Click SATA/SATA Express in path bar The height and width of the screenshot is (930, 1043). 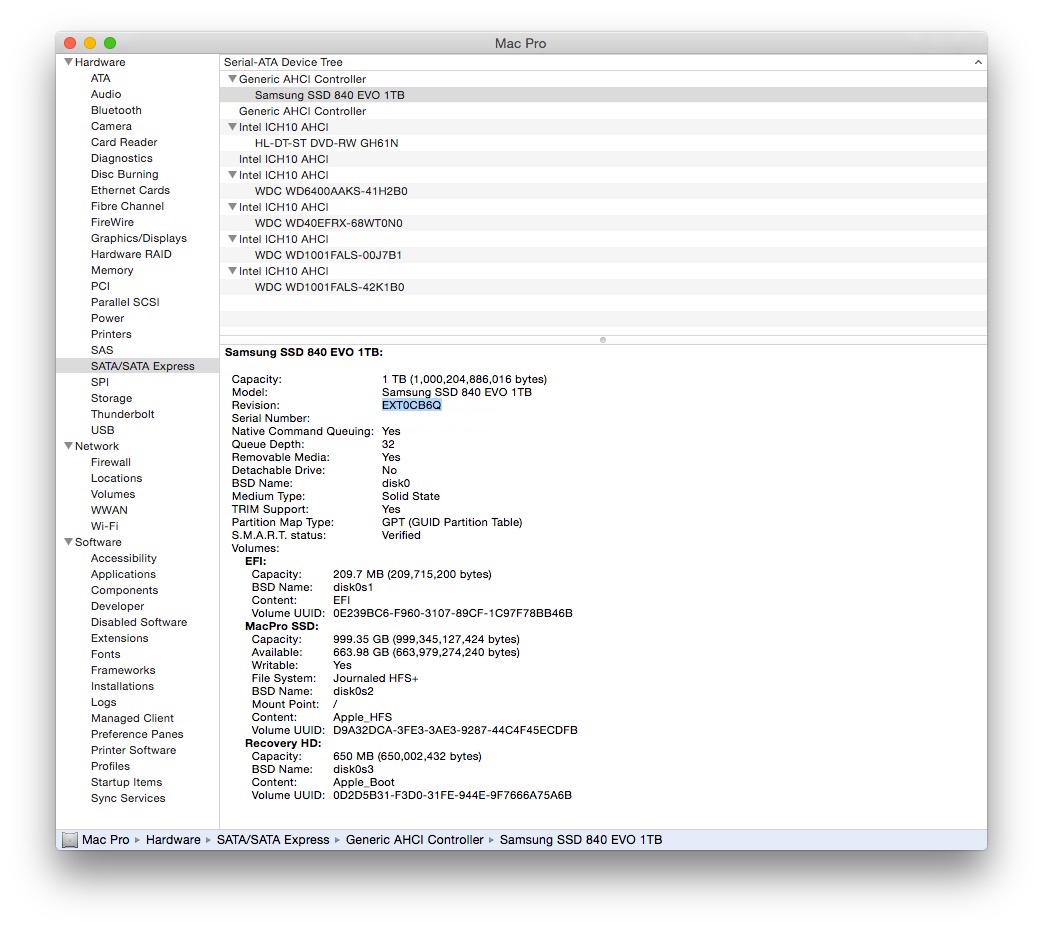[x=273, y=840]
